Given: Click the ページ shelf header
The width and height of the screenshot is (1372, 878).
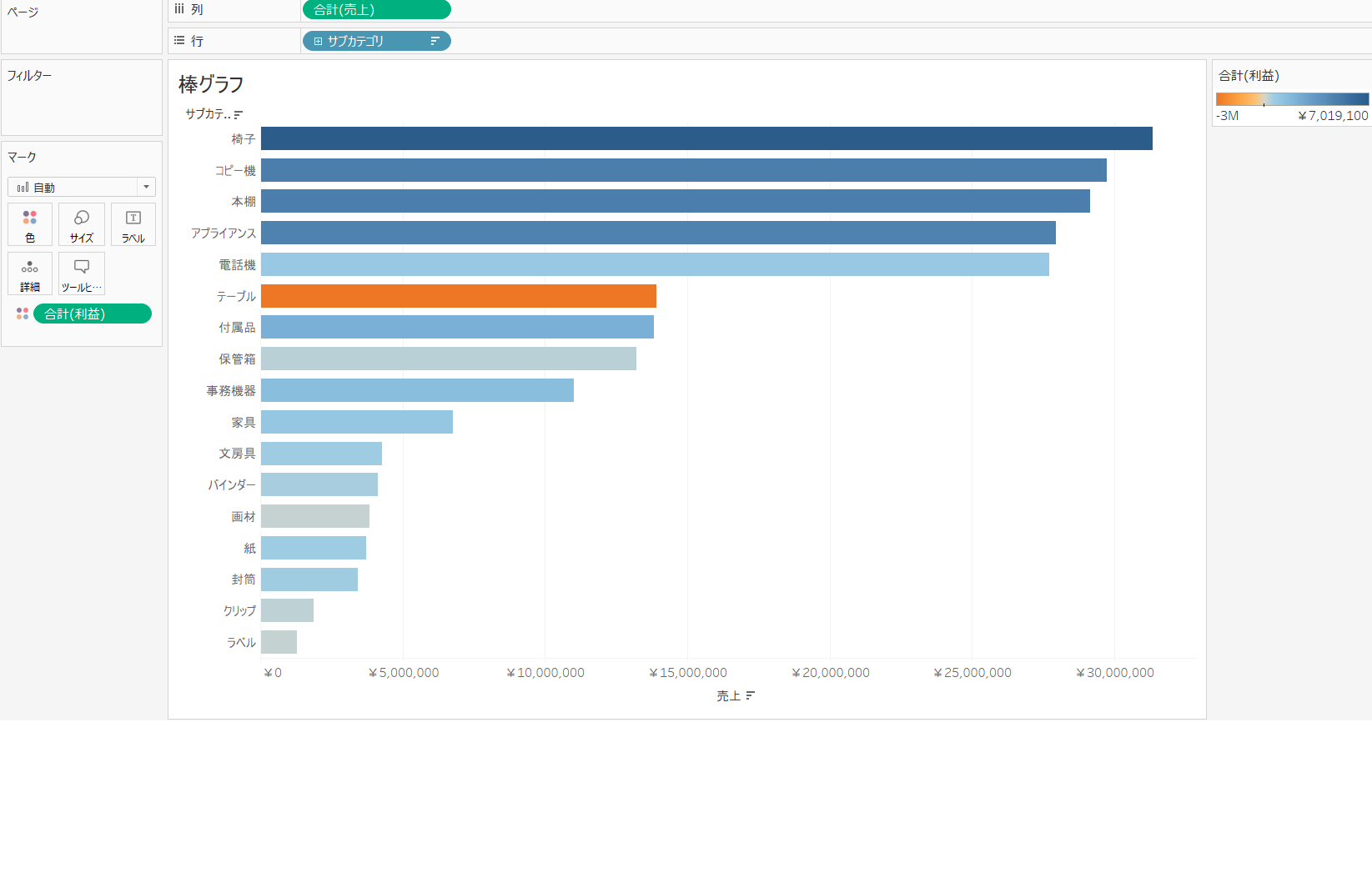Looking at the screenshot, I should [x=23, y=13].
